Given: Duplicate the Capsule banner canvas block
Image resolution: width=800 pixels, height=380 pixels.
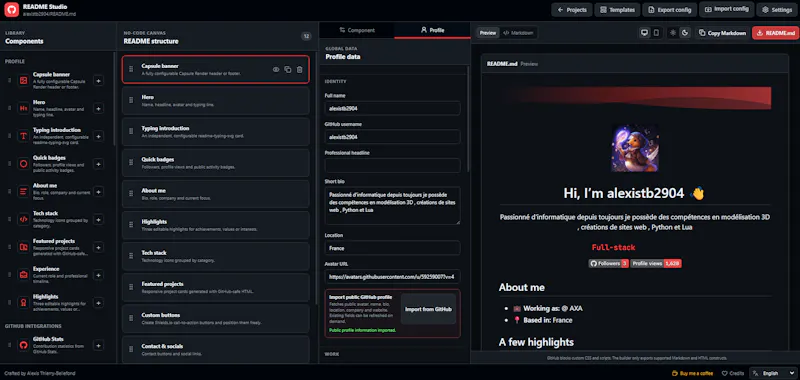Looking at the screenshot, I should click(x=288, y=69).
